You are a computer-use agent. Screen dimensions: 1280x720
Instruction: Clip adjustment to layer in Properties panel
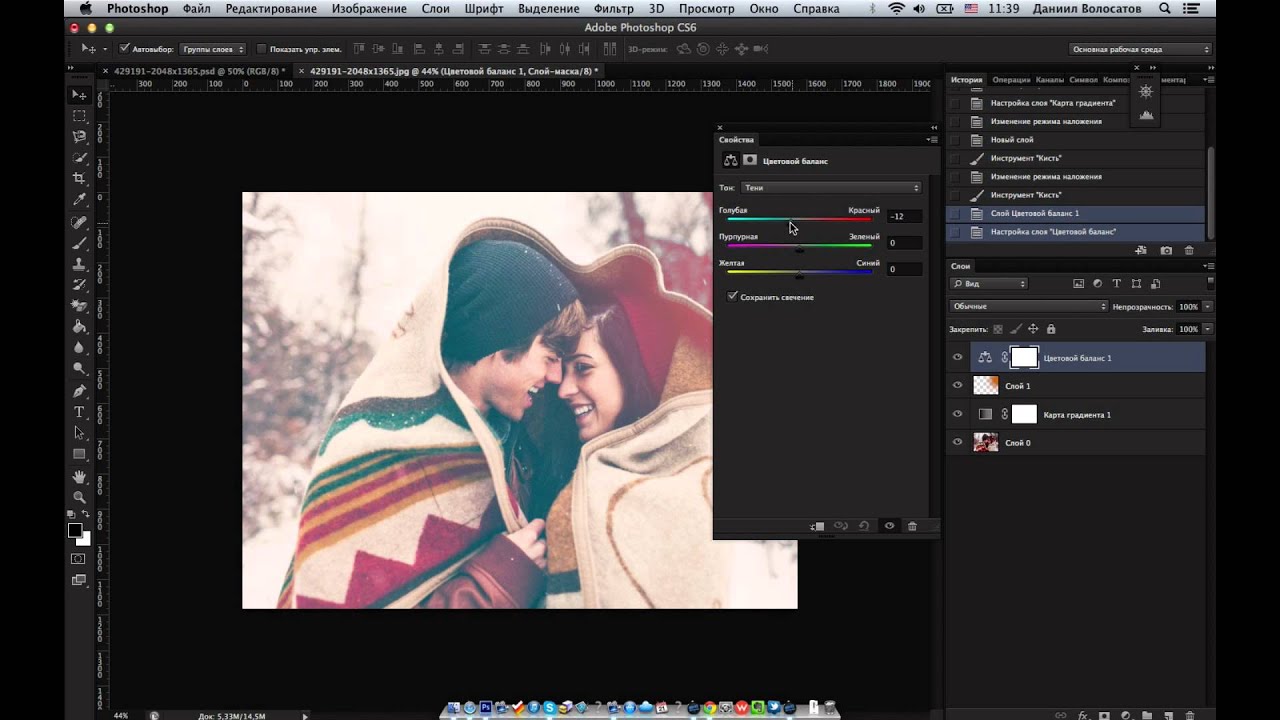(x=817, y=526)
